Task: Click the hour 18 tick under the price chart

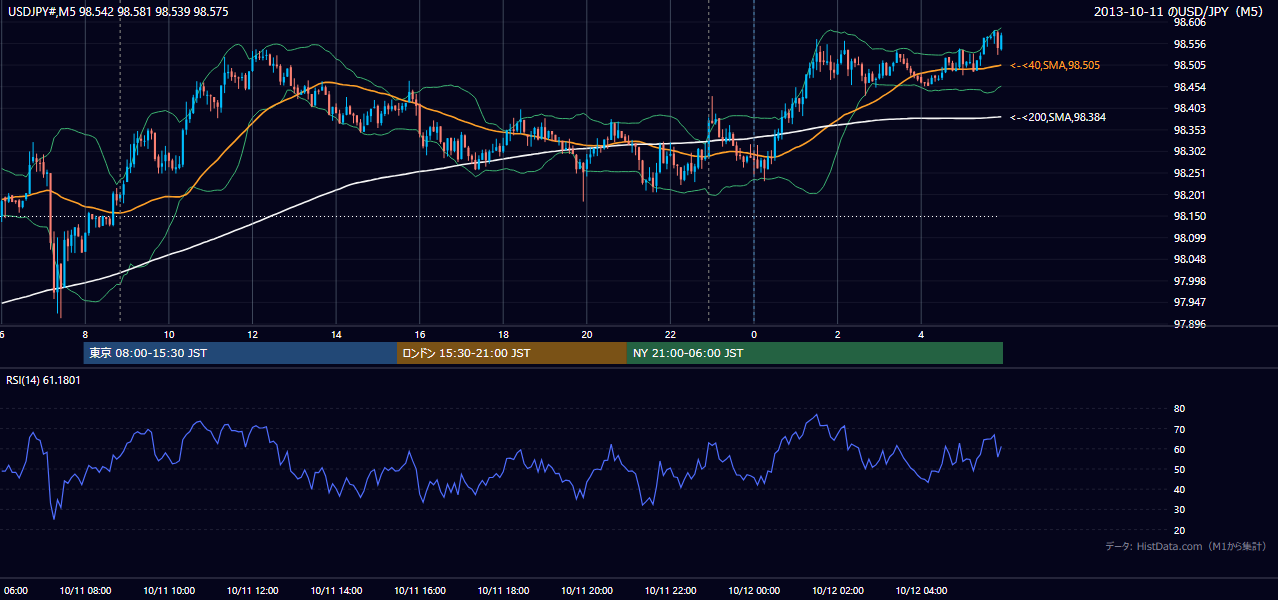Action: pyautogui.click(x=503, y=335)
